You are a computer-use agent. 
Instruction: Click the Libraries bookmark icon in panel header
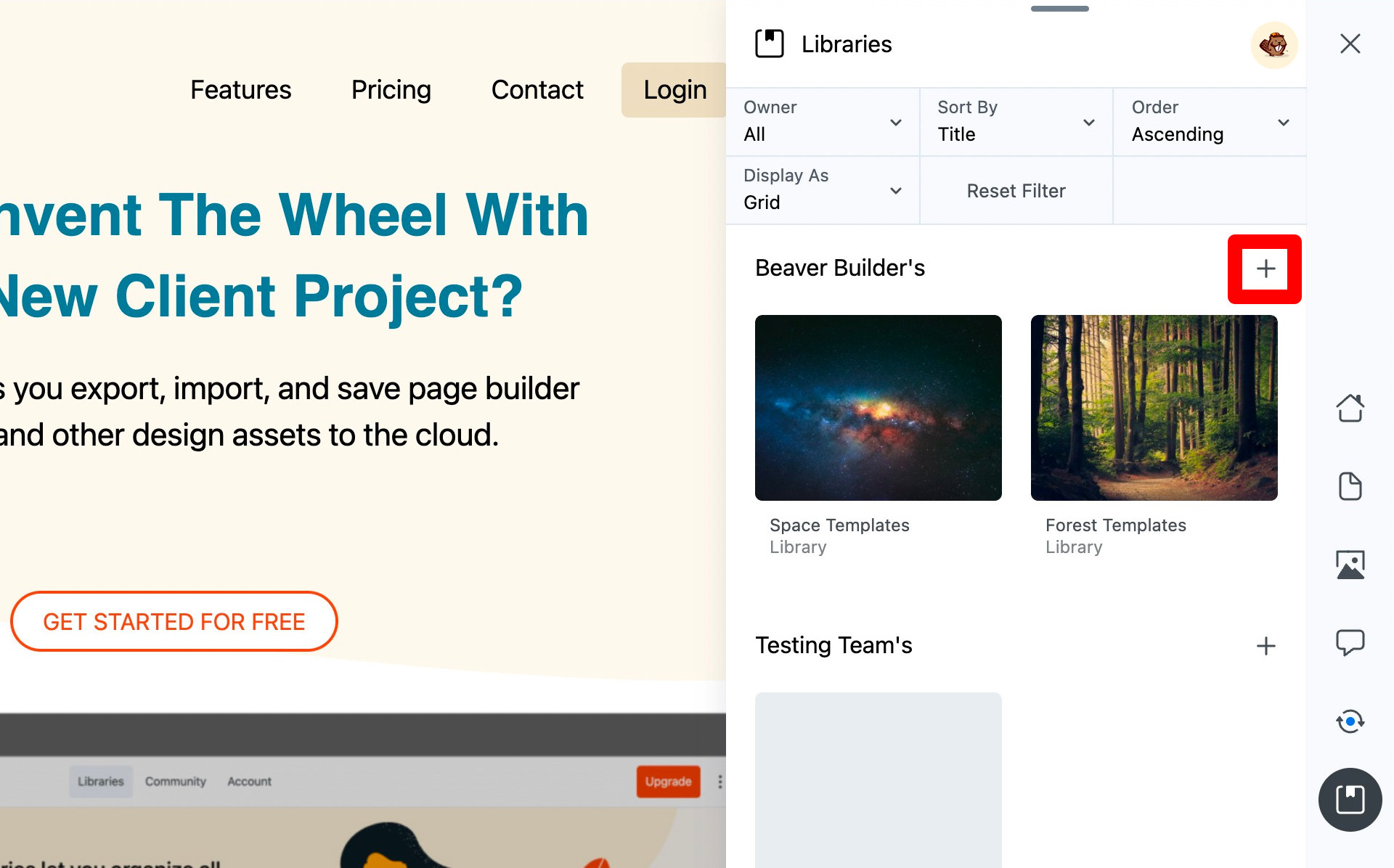click(x=770, y=44)
